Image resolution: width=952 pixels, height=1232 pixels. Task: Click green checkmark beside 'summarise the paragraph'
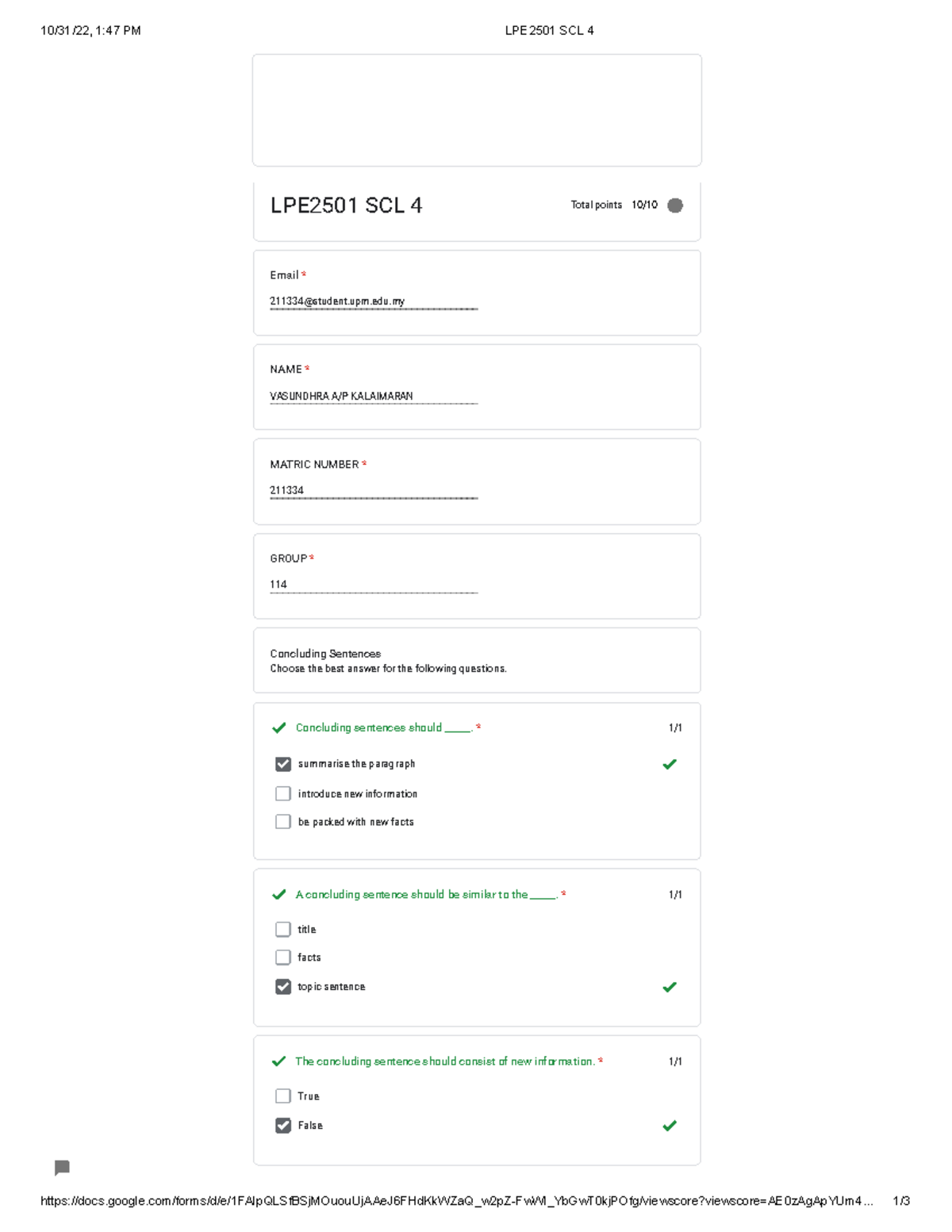(x=670, y=764)
